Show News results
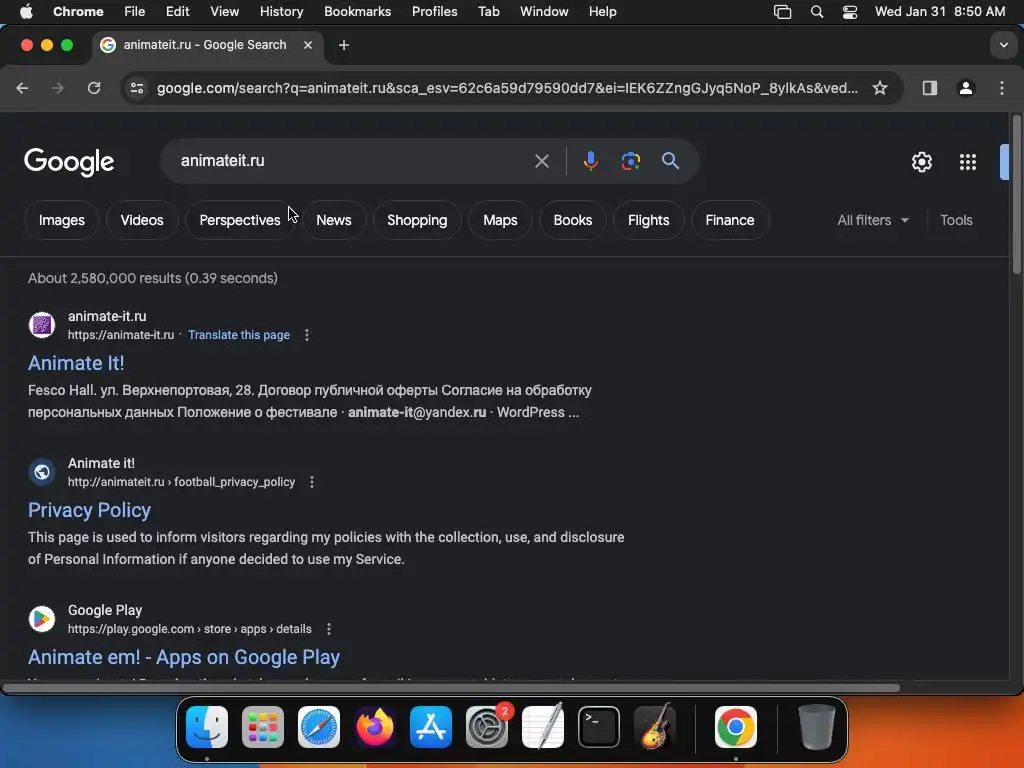 click(334, 220)
